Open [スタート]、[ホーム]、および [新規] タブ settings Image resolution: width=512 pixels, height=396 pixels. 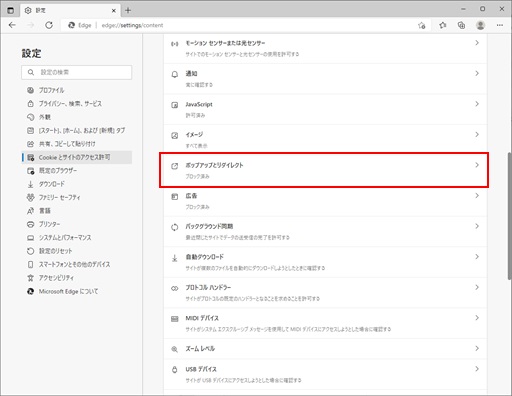click(x=77, y=130)
